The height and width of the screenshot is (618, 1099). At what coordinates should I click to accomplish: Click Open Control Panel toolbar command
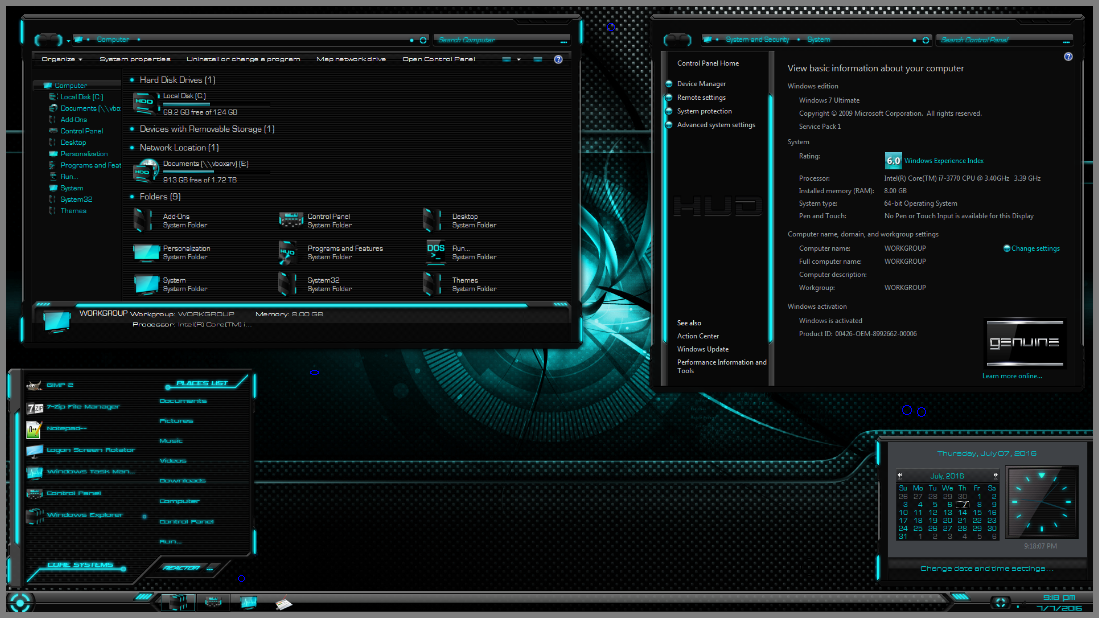pos(439,59)
